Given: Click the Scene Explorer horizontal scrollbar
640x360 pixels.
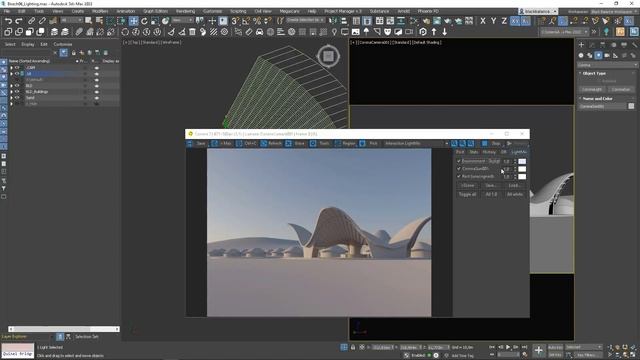Looking at the screenshot, I should pos(64,329).
